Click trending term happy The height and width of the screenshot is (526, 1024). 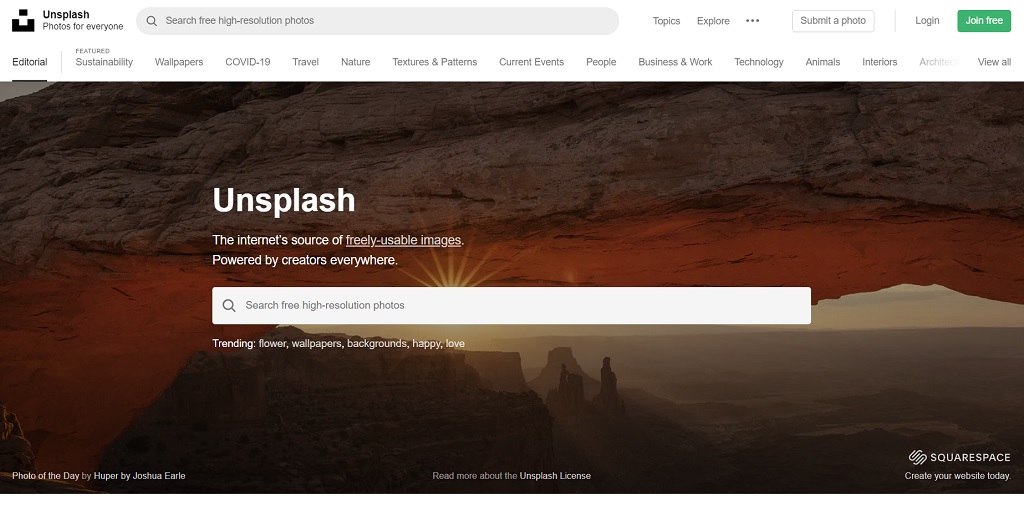pyautogui.click(x=426, y=344)
